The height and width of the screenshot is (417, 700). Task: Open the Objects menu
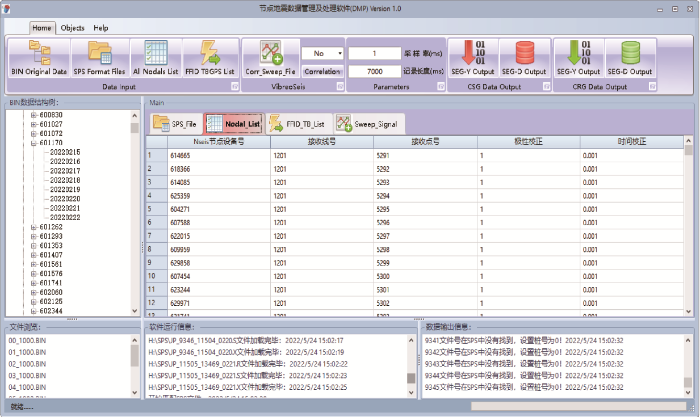pyautogui.click(x=72, y=28)
